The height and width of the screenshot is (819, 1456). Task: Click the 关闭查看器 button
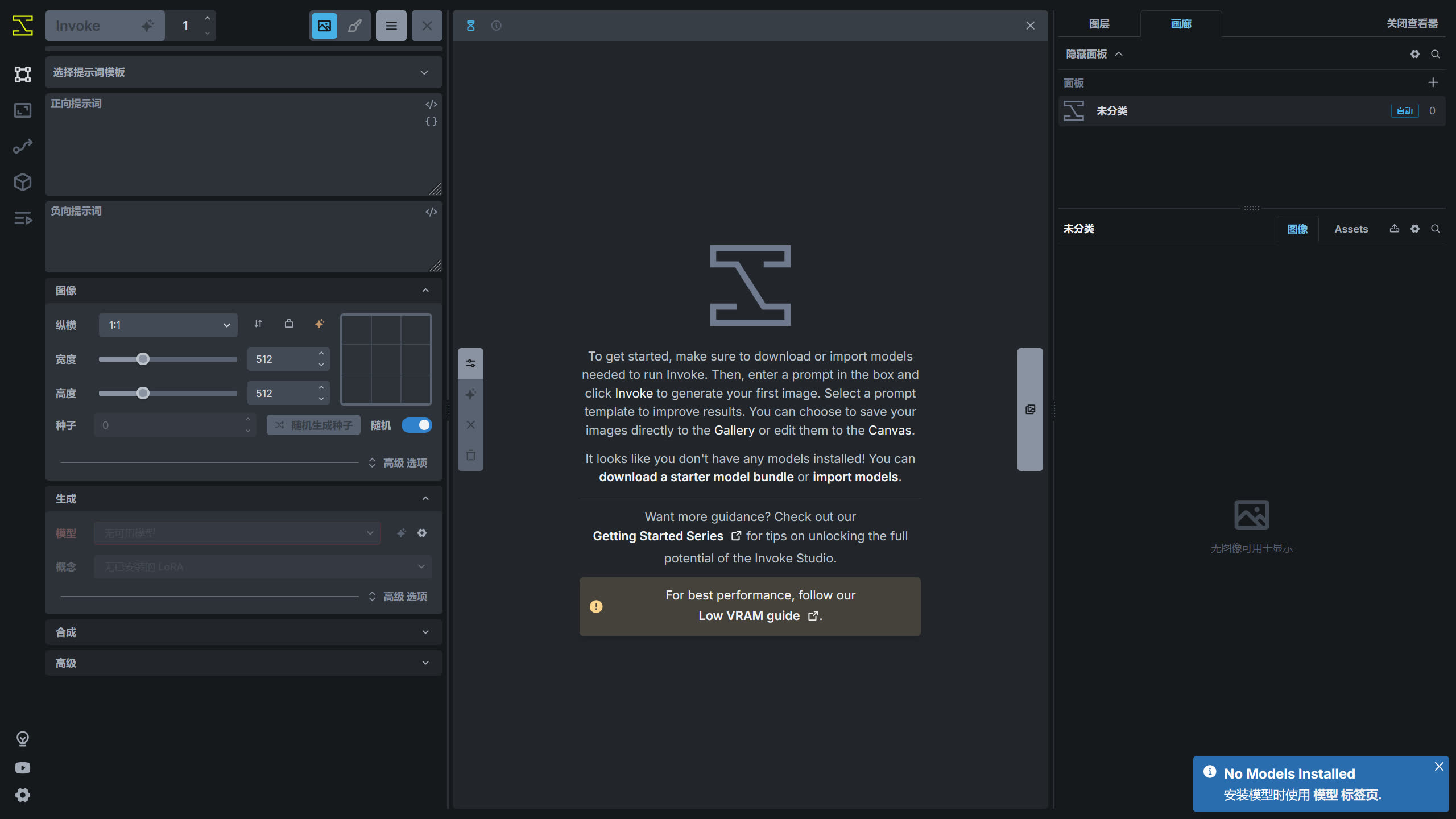[1412, 23]
